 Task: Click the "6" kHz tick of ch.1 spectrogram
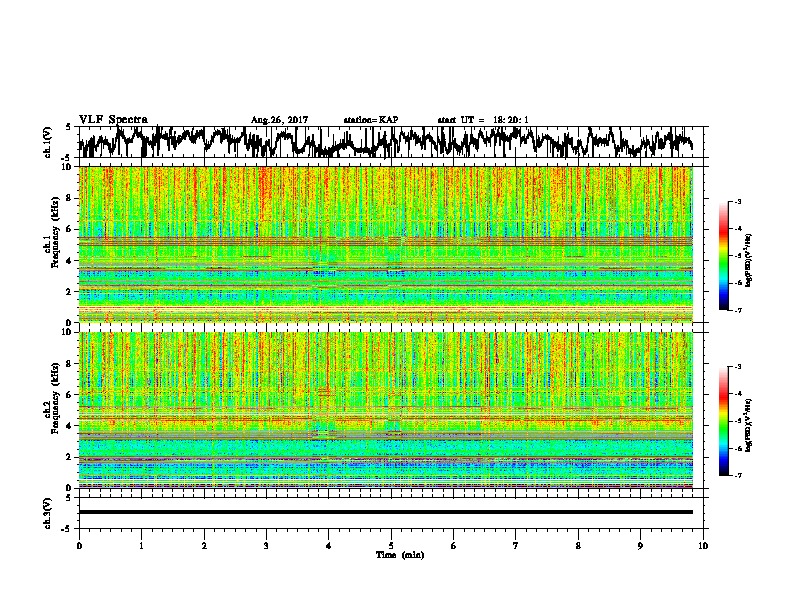click(70, 229)
